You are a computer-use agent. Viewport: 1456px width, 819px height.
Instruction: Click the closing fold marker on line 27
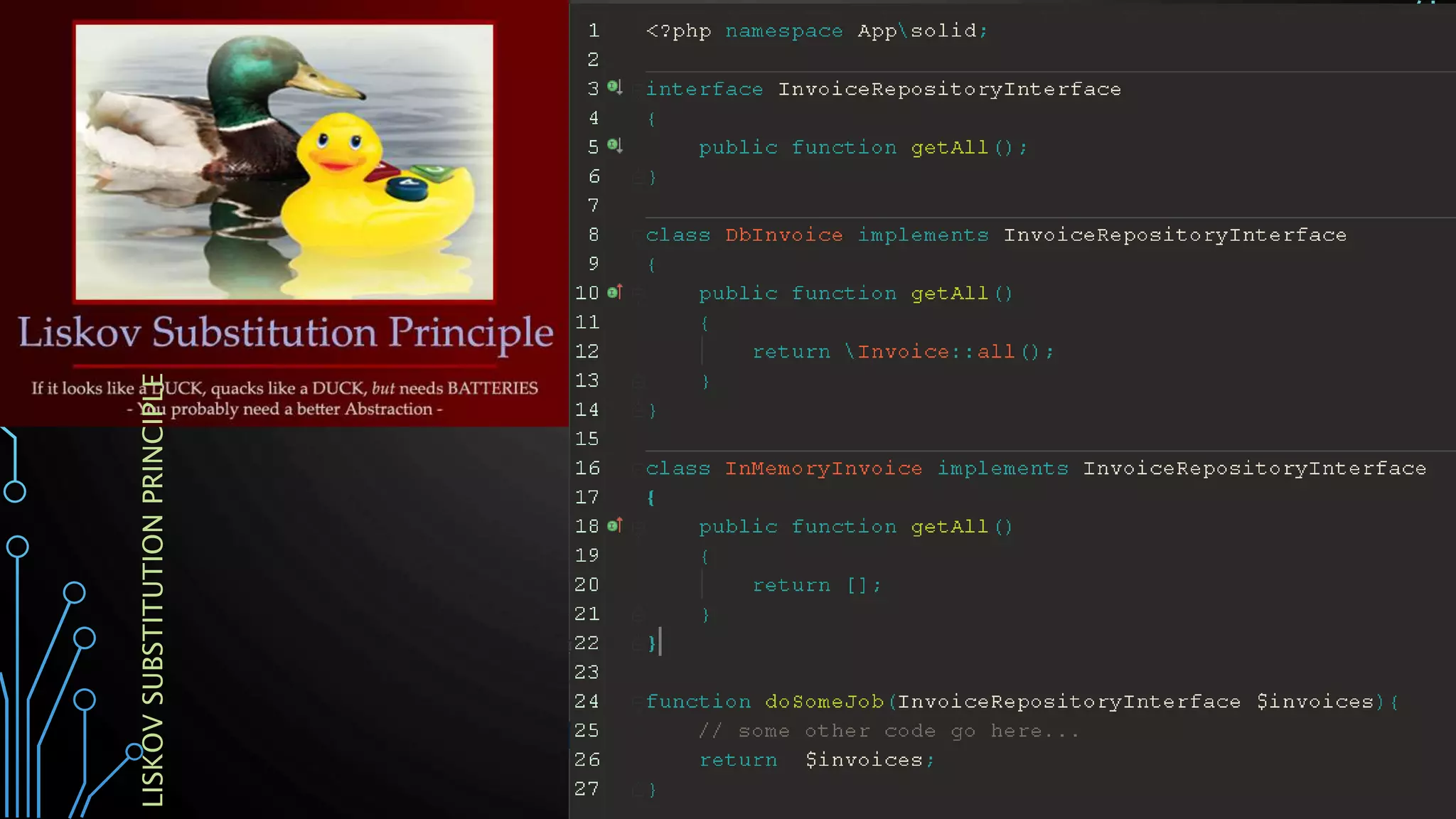pos(638,789)
